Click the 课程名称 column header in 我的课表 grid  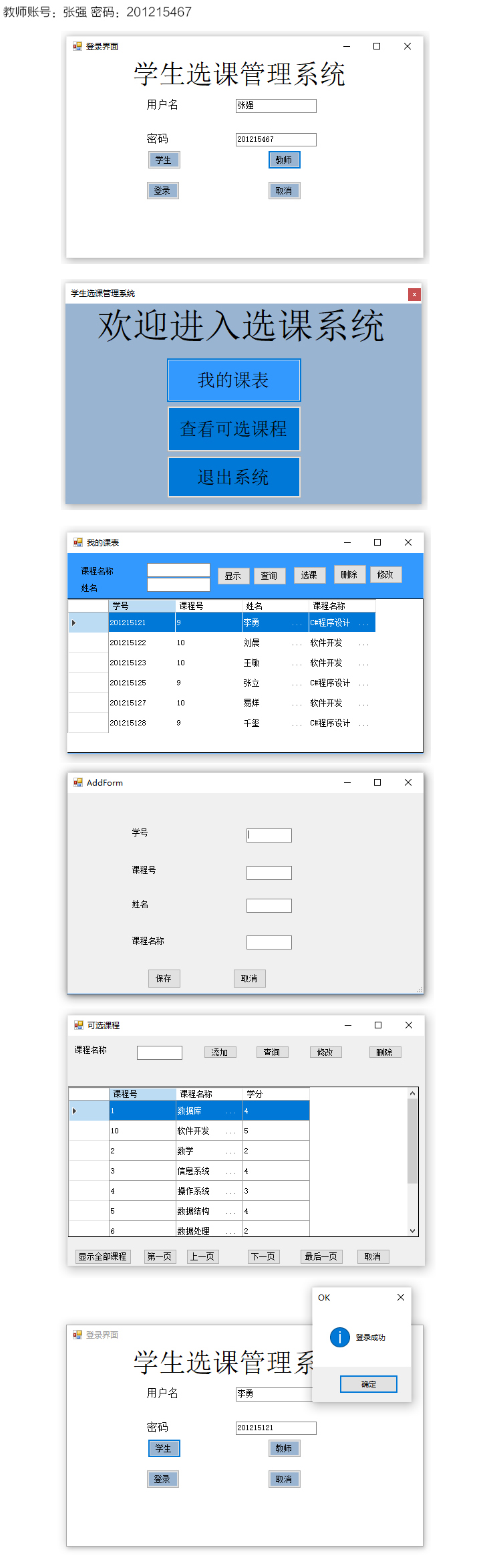point(342,606)
